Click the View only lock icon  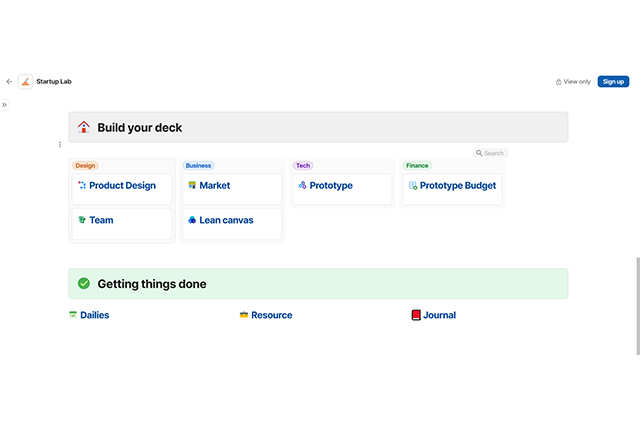pyautogui.click(x=558, y=82)
